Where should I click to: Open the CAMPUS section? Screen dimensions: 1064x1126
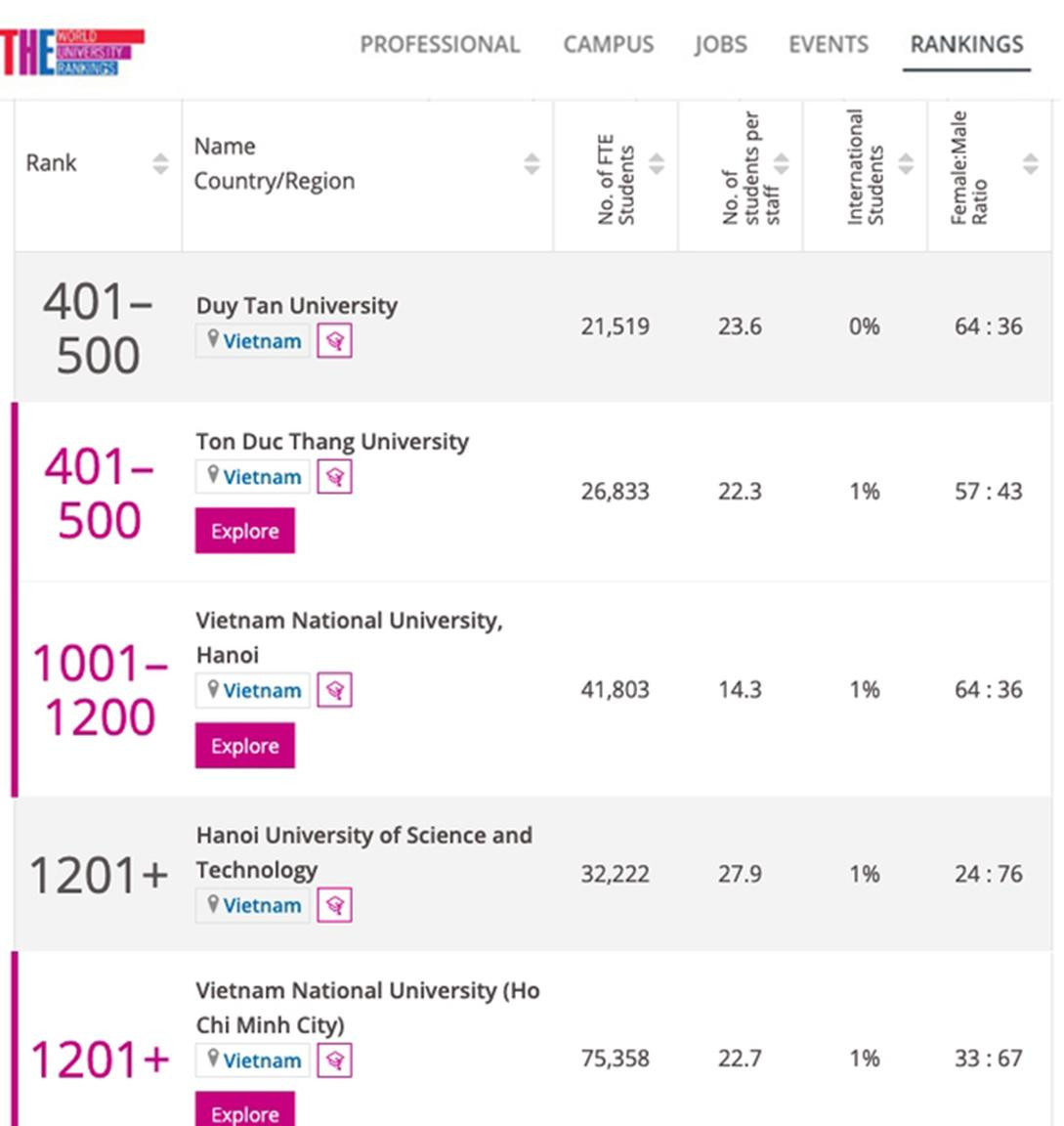pyautogui.click(x=608, y=44)
